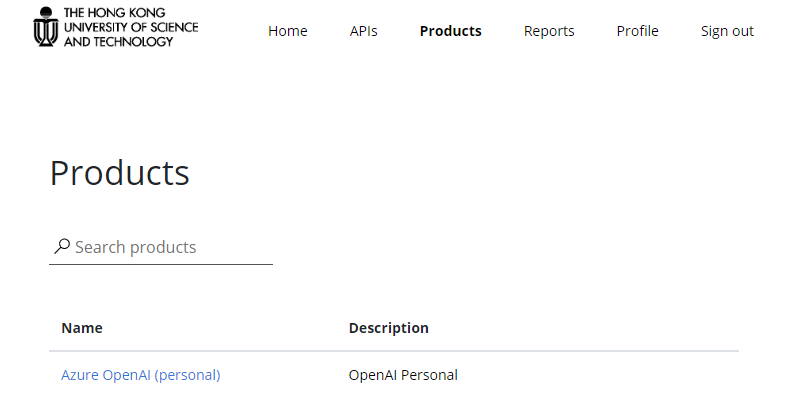
Task: Click the "AND TECHNOLOGY" logo line
Action: point(118,42)
